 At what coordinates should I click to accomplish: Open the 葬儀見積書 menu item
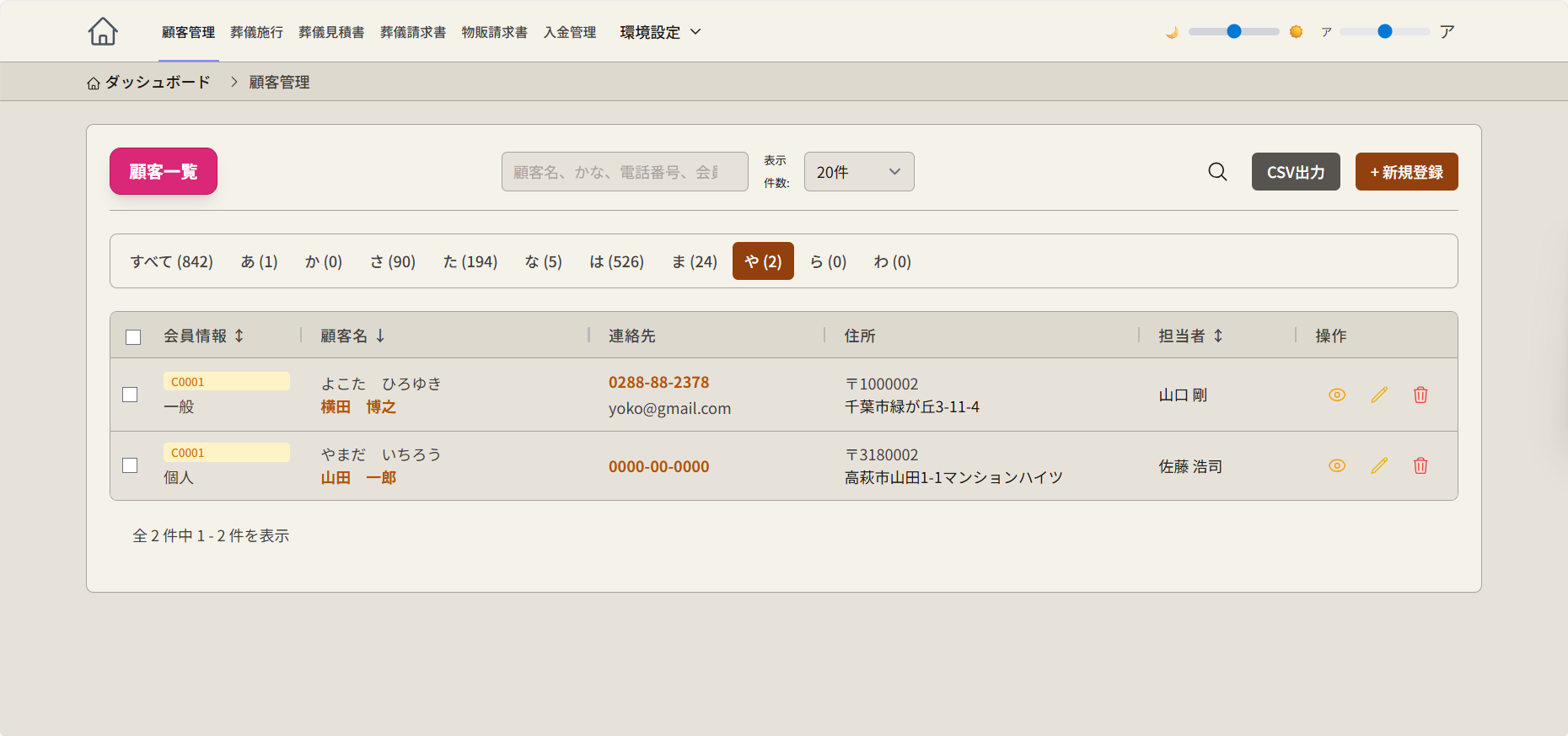pos(331,32)
